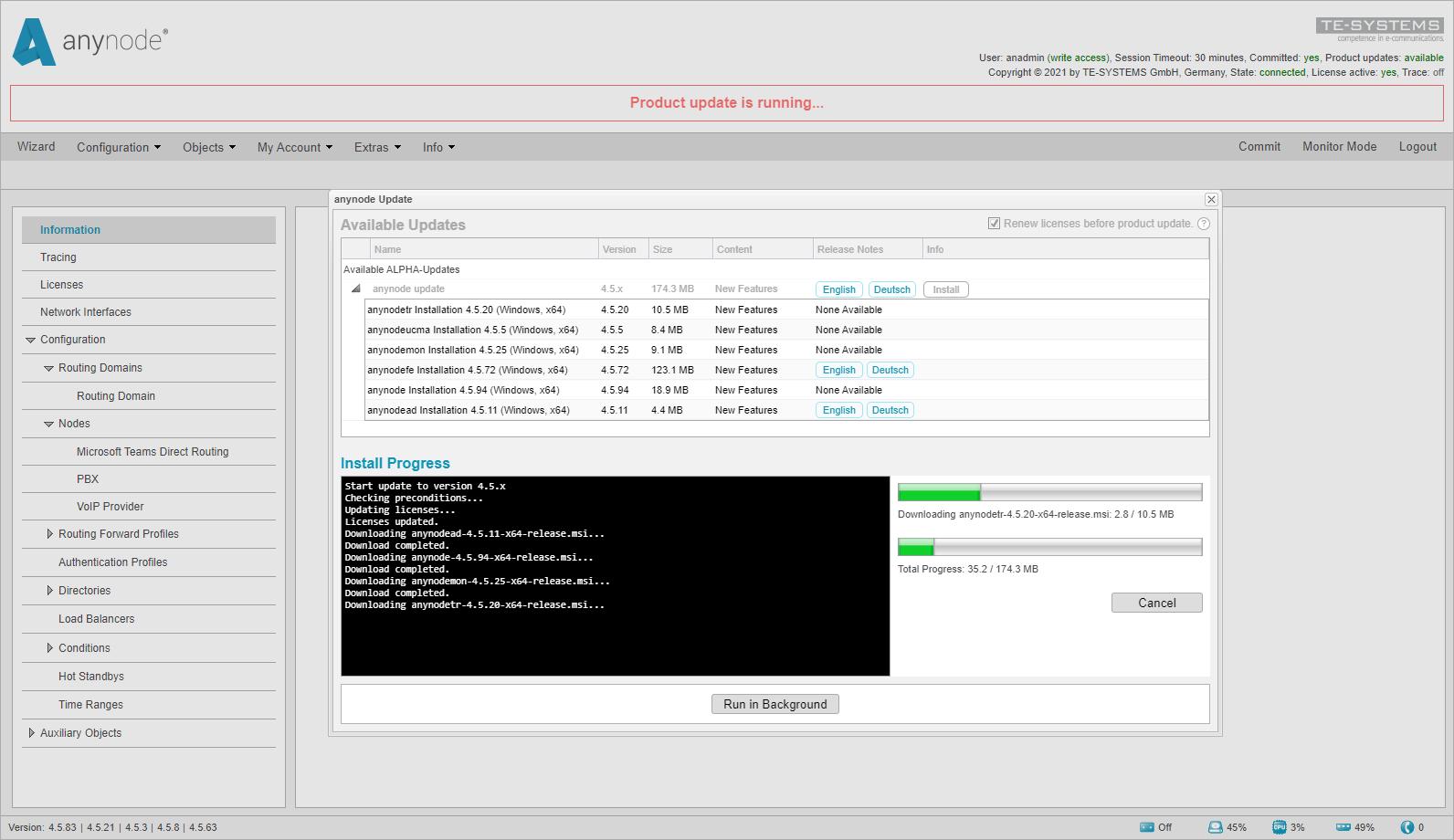Toggle Renew licenses before product update checkbox

(994, 224)
